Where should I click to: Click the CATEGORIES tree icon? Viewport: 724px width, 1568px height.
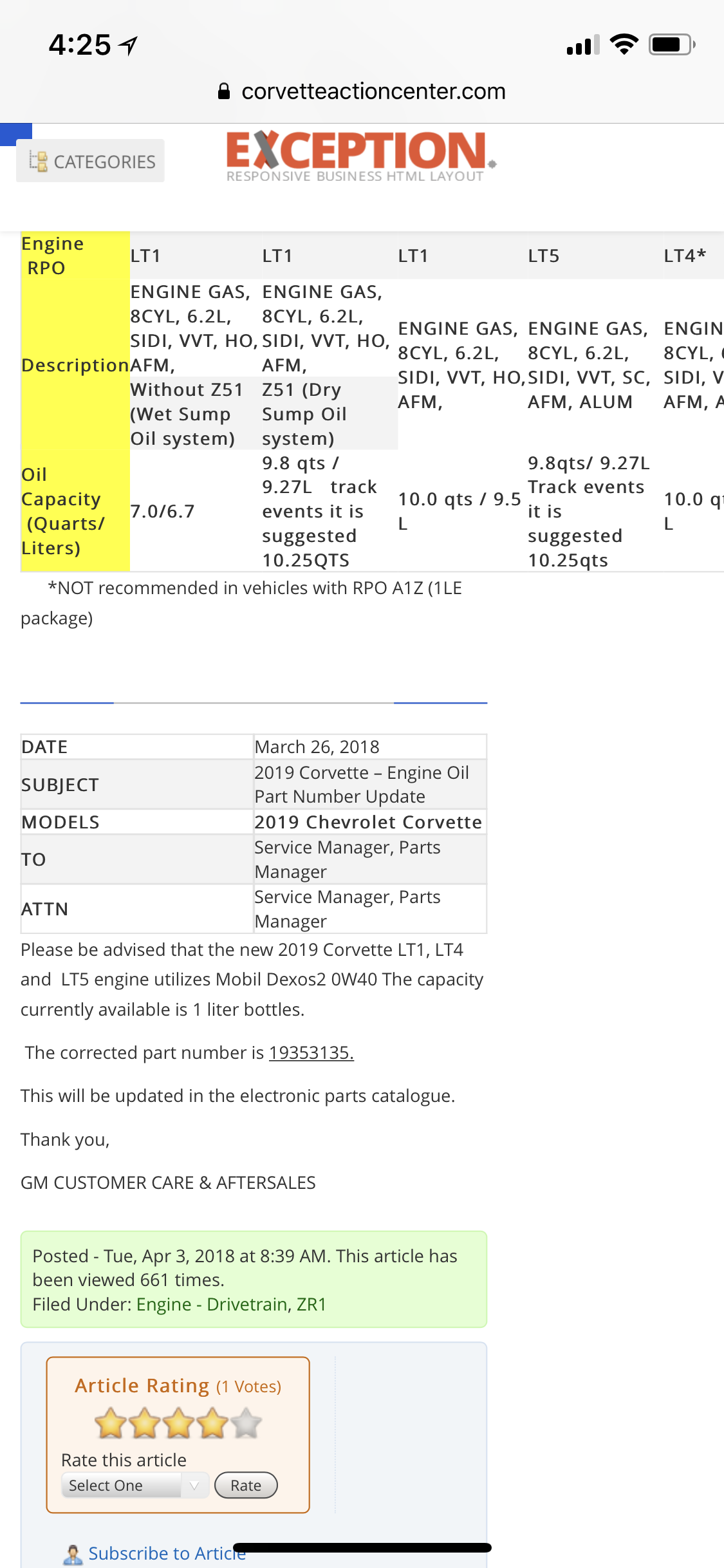coord(39,161)
